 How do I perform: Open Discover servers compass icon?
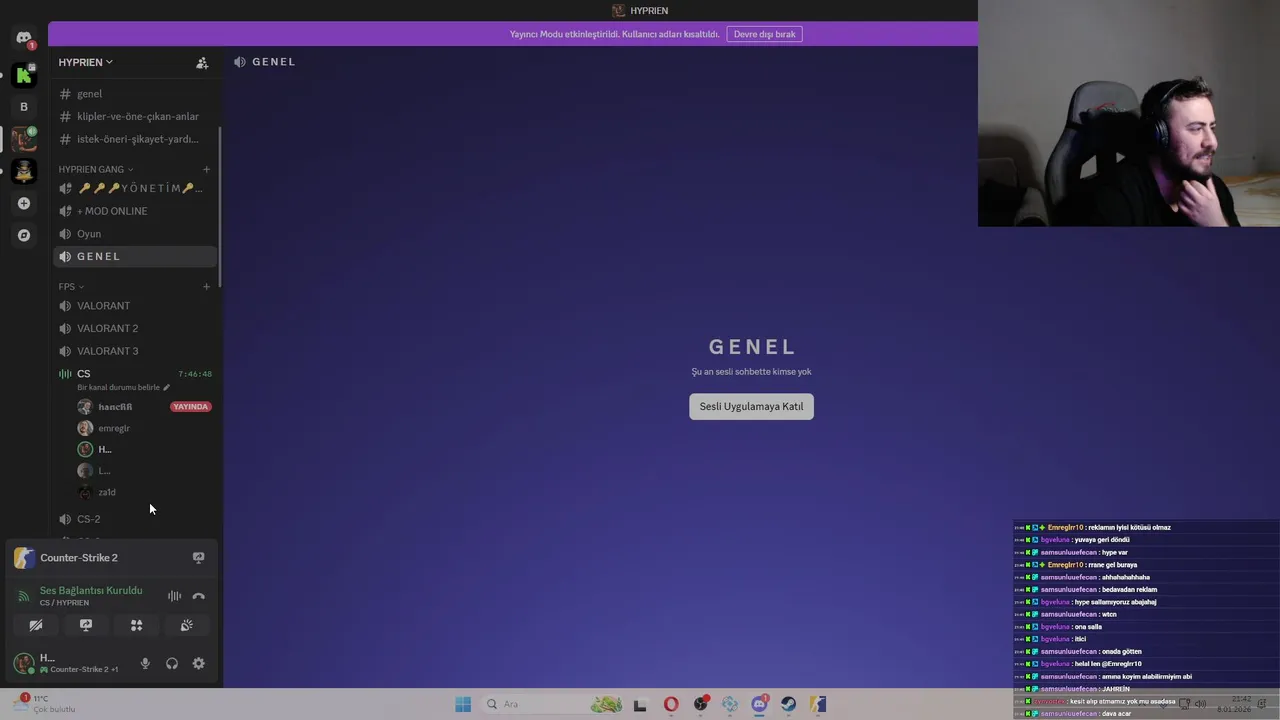[x=24, y=235]
